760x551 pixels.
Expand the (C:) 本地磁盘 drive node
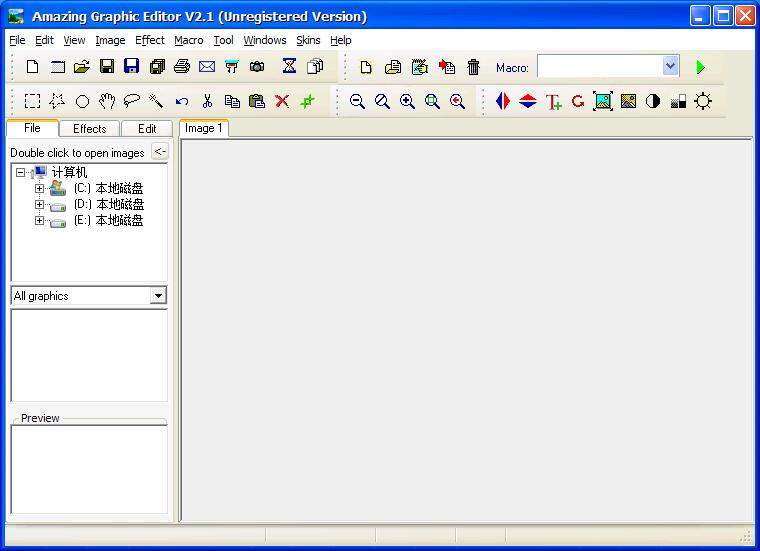pyautogui.click(x=39, y=188)
